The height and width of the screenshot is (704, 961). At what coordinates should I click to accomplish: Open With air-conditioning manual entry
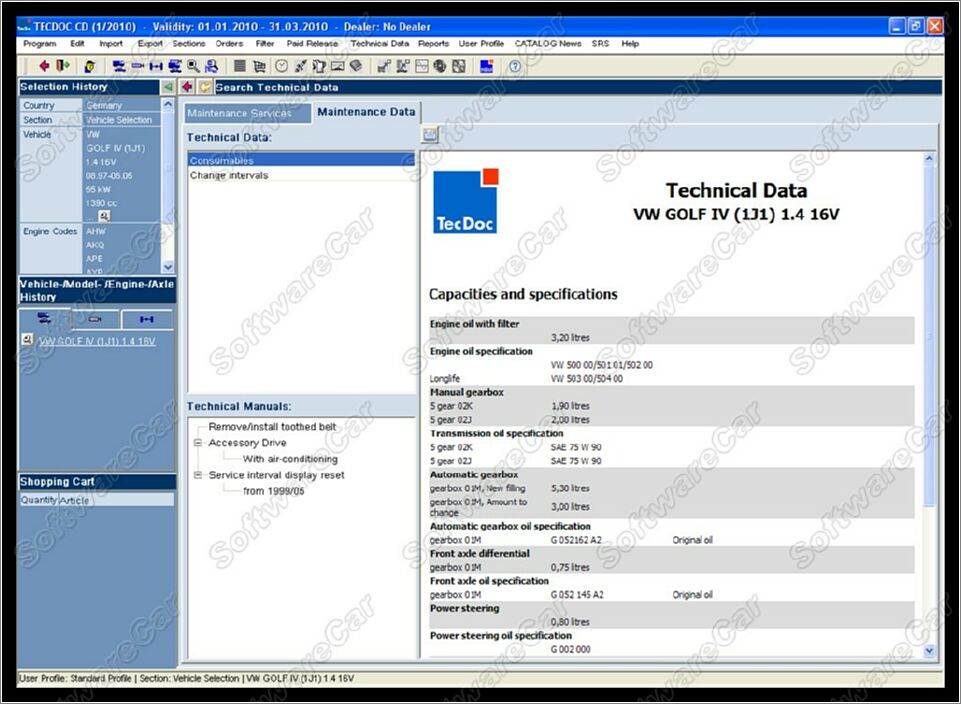[290, 459]
